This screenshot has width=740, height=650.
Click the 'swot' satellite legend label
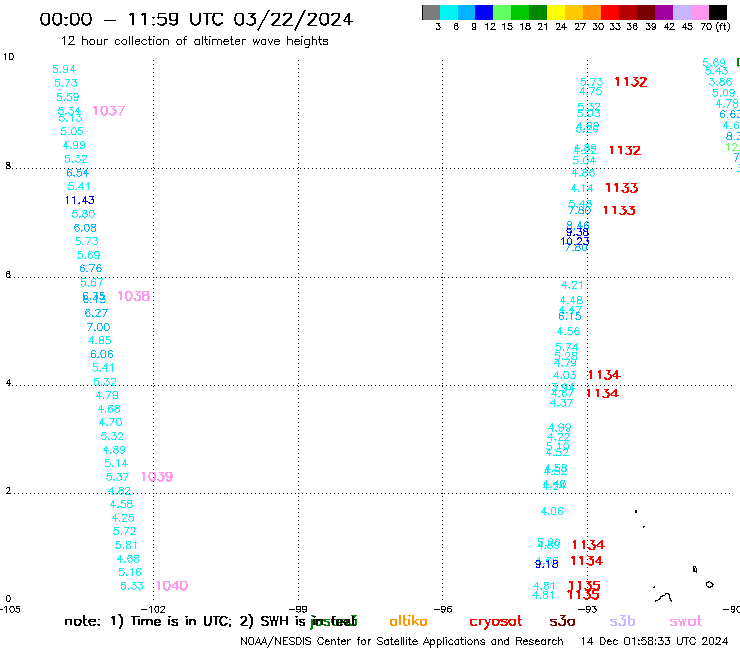point(686,622)
